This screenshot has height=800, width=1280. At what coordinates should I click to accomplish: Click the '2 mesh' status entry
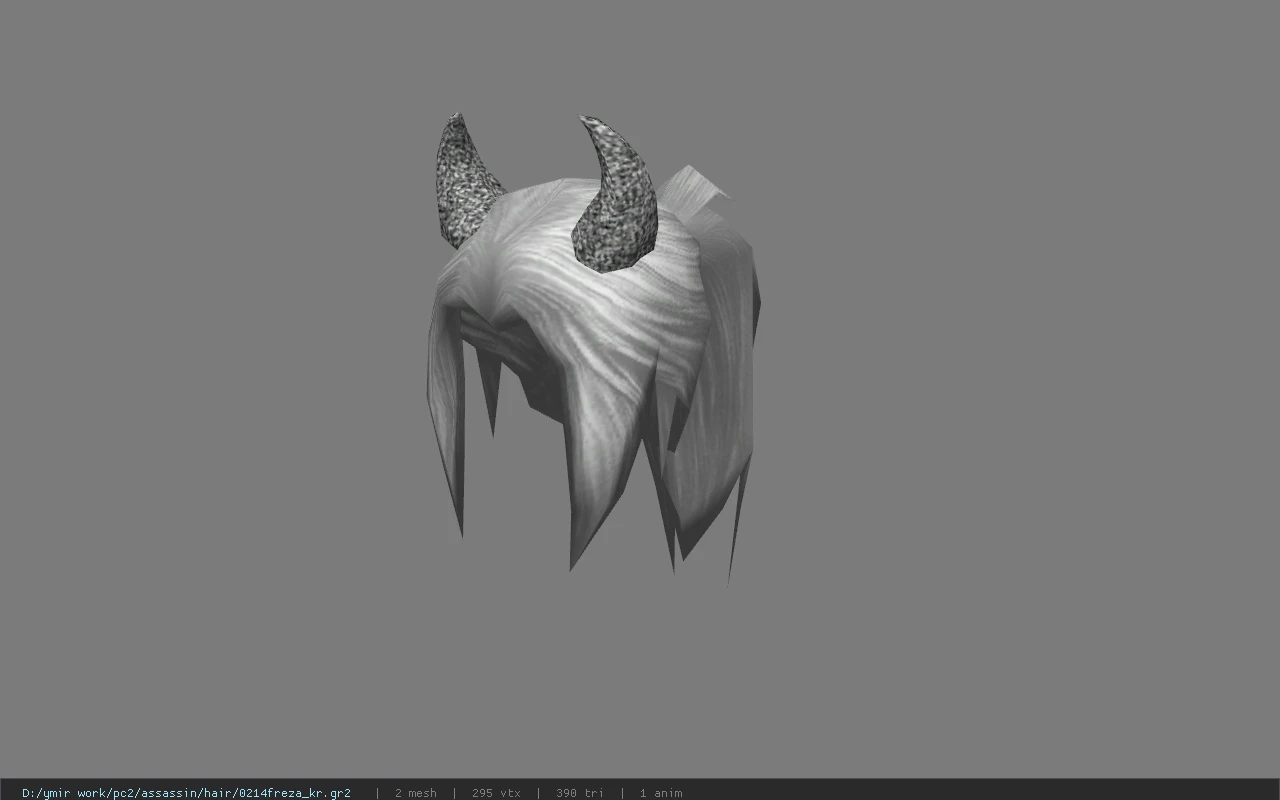(x=416, y=793)
